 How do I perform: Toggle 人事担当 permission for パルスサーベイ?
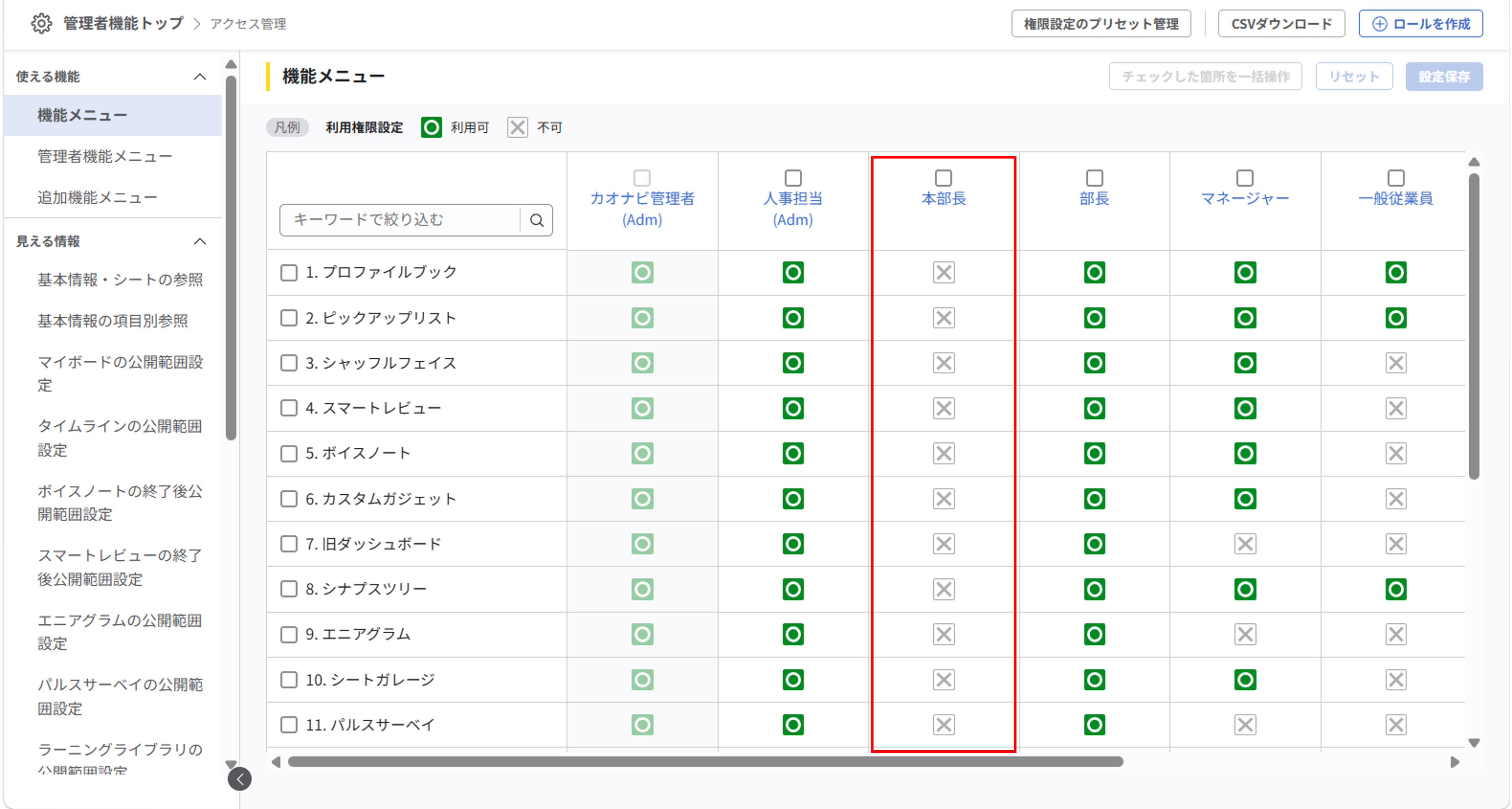click(x=793, y=724)
